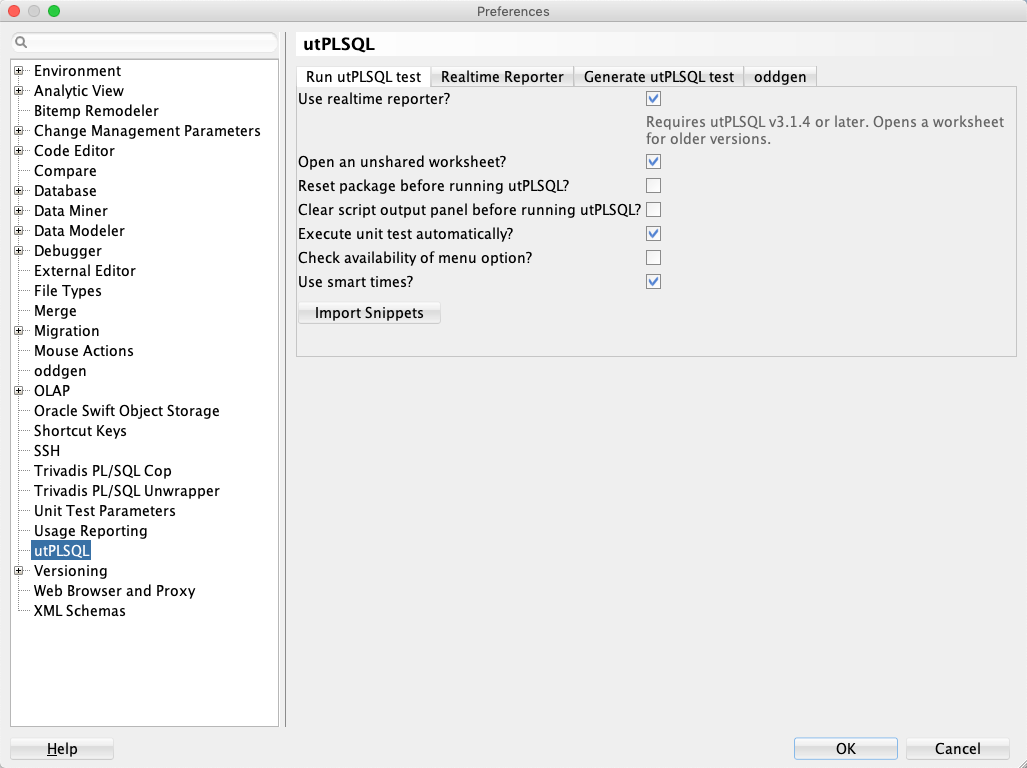Click into the preferences search field
1027x768 pixels.
[150, 43]
